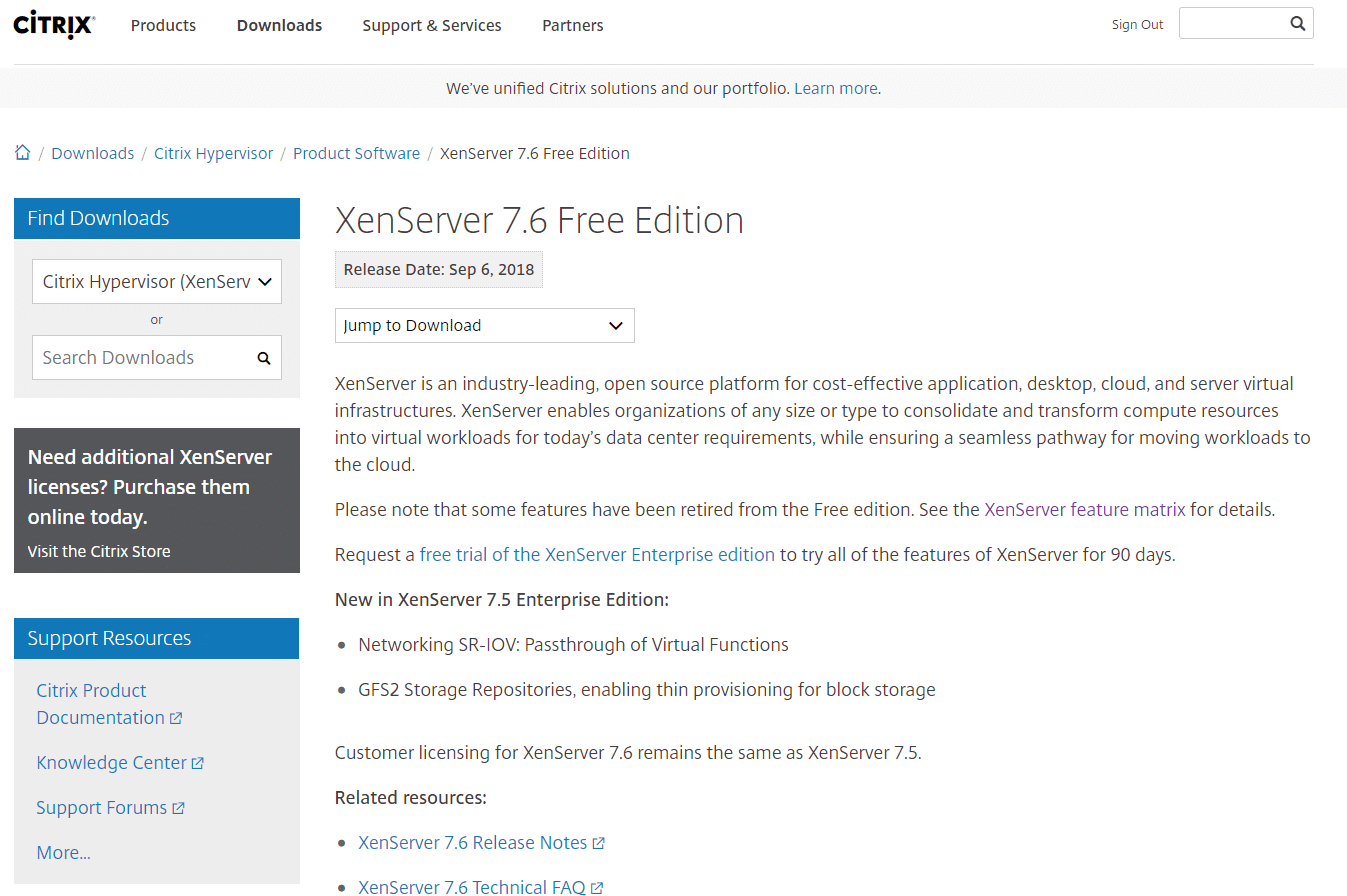The image size is (1347, 896).
Task: Click external-link icon after XenServer 7.6 Release Notes
Action: click(x=598, y=843)
